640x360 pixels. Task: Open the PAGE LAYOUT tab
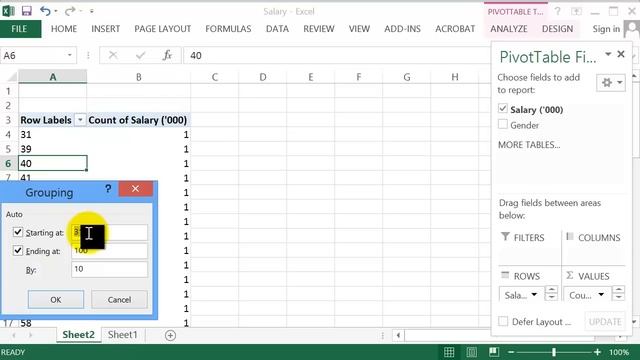162,29
